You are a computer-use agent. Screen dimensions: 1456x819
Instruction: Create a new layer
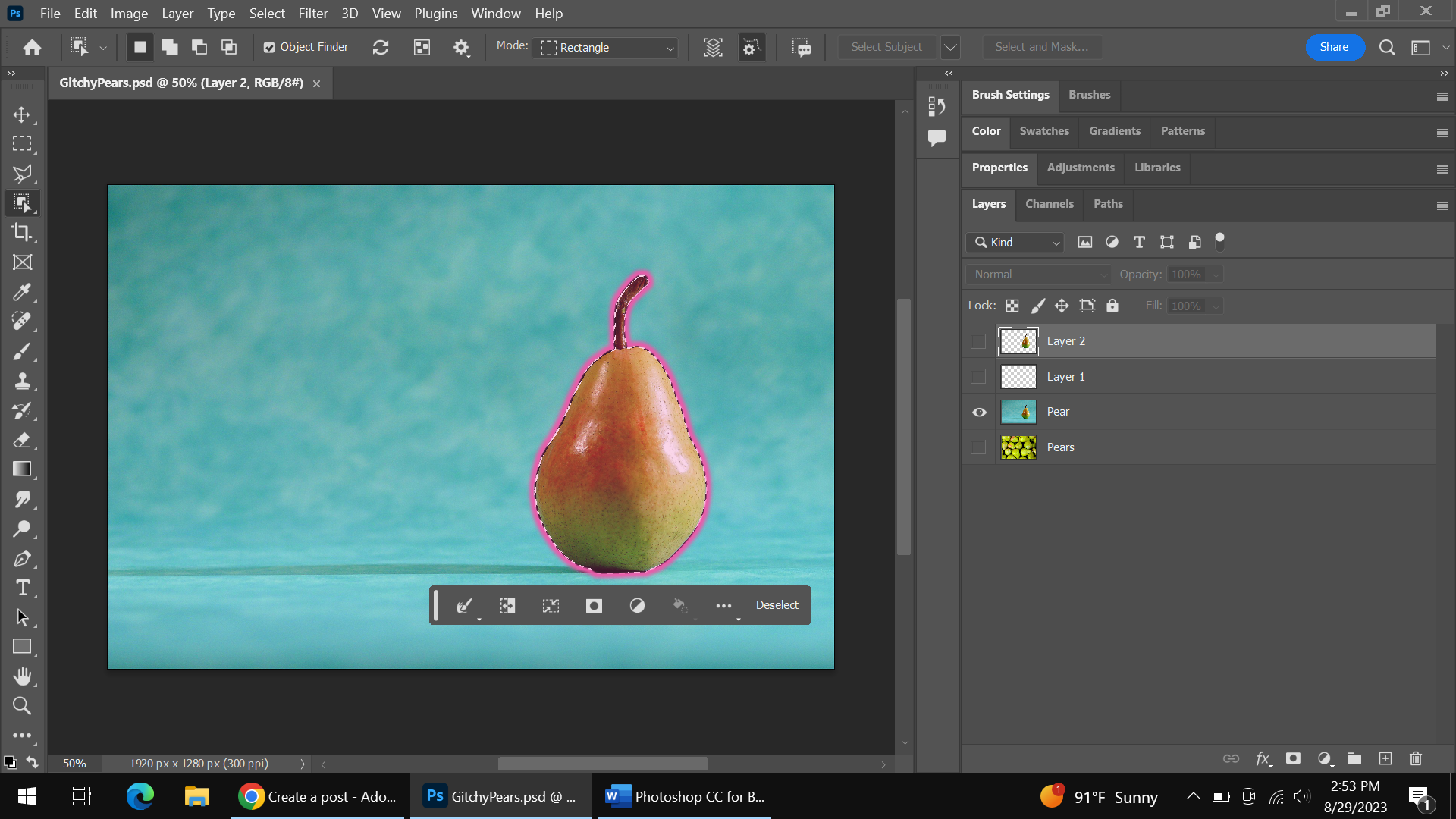point(1387,758)
